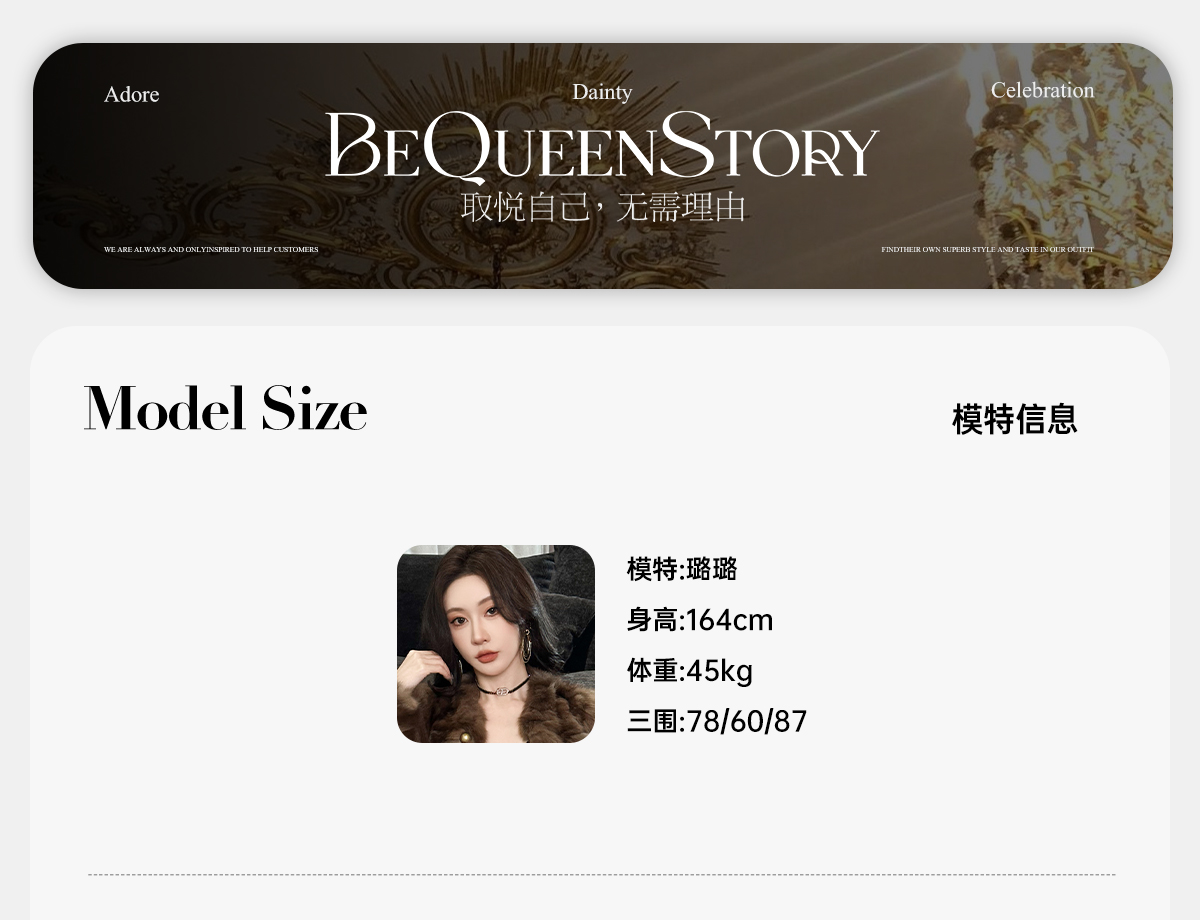Click the BeQueenStory banner logo
Screen dimensions: 1200x920
click(x=602, y=146)
